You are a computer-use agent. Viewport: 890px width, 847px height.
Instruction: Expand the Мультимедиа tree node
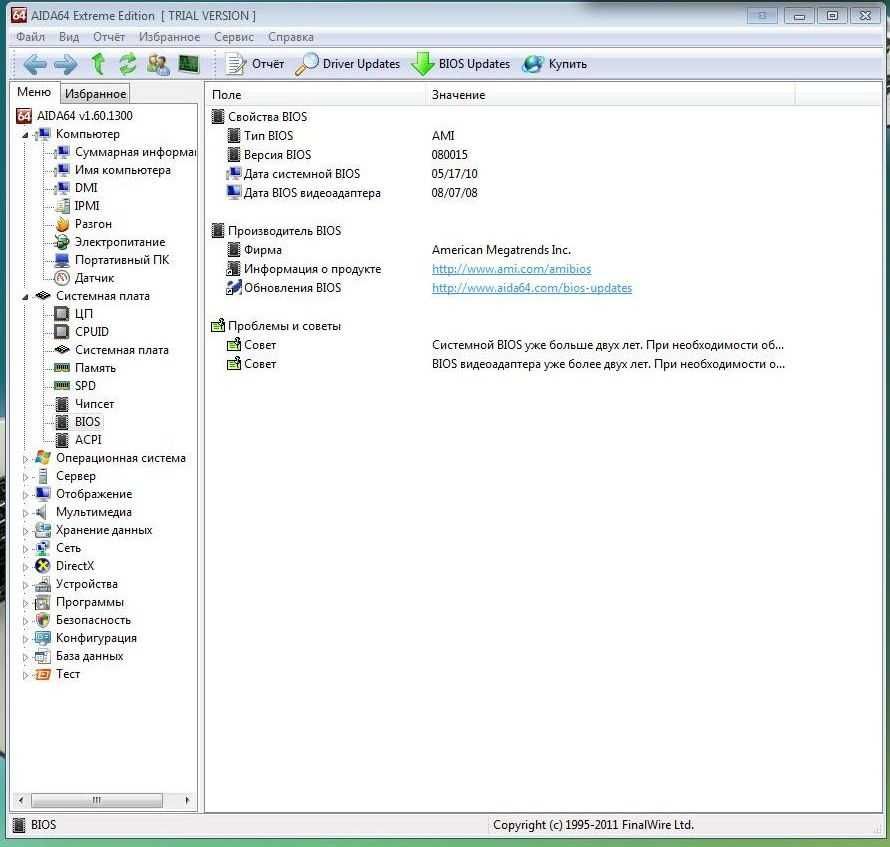(x=25, y=513)
